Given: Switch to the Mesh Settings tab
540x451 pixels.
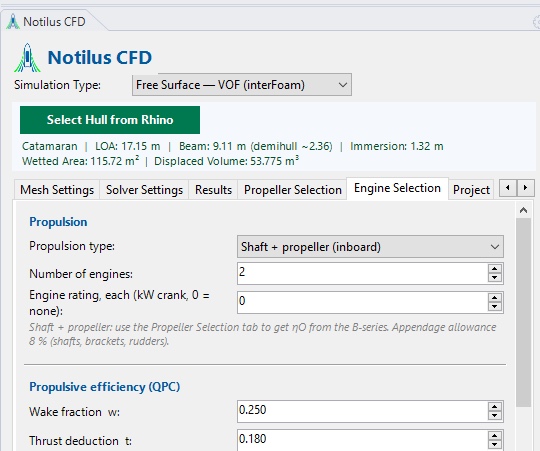Looking at the screenshot, I should click(57, 190).
